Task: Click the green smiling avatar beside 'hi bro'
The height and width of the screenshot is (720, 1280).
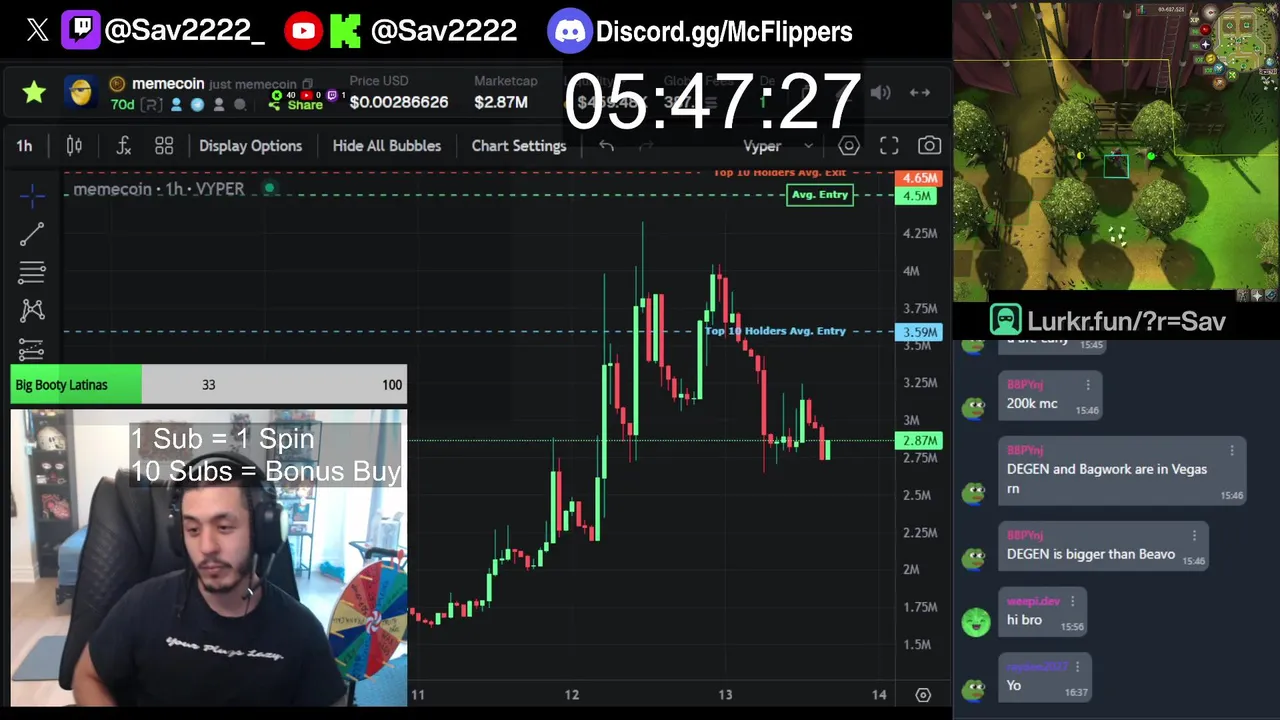Action: (x=975, y=621)
